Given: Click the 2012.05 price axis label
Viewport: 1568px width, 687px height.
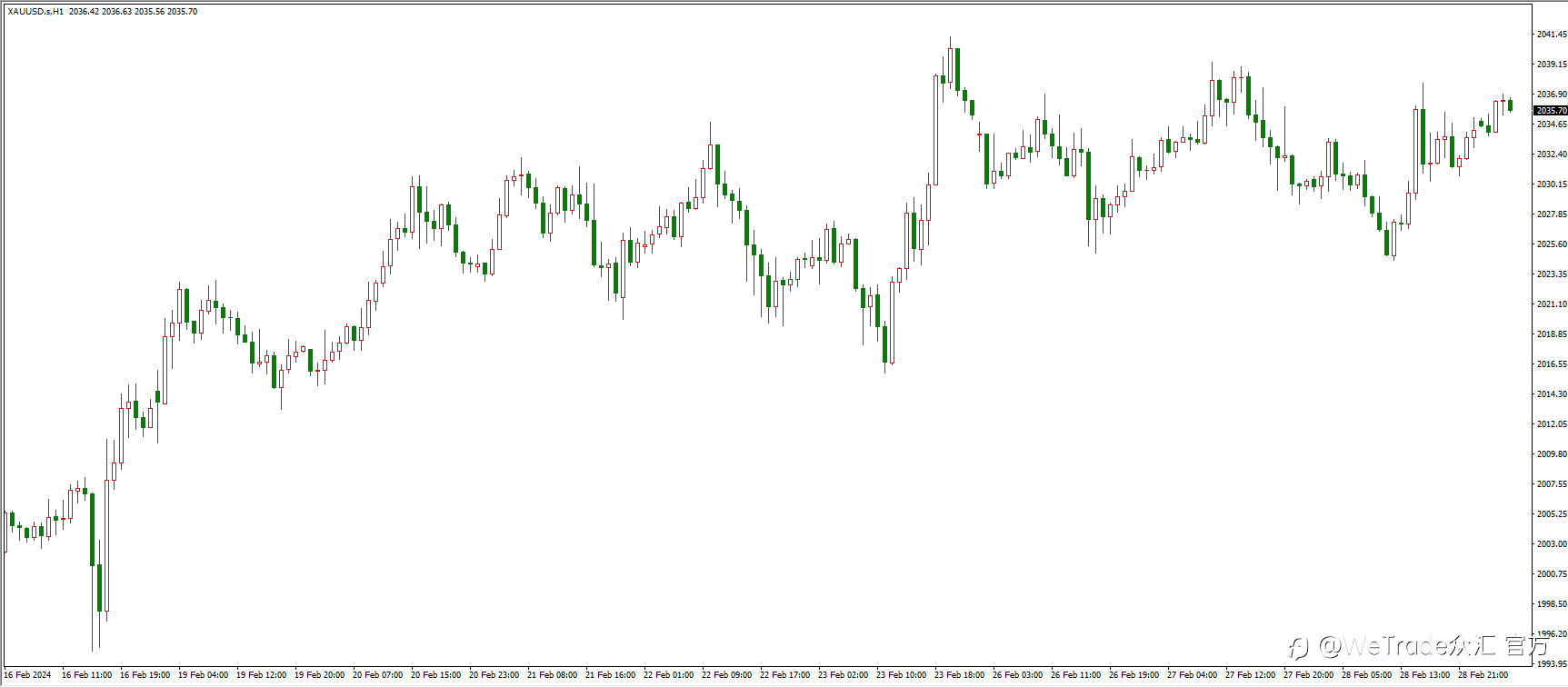Looking at the screenshot, I should [1552, 424].
